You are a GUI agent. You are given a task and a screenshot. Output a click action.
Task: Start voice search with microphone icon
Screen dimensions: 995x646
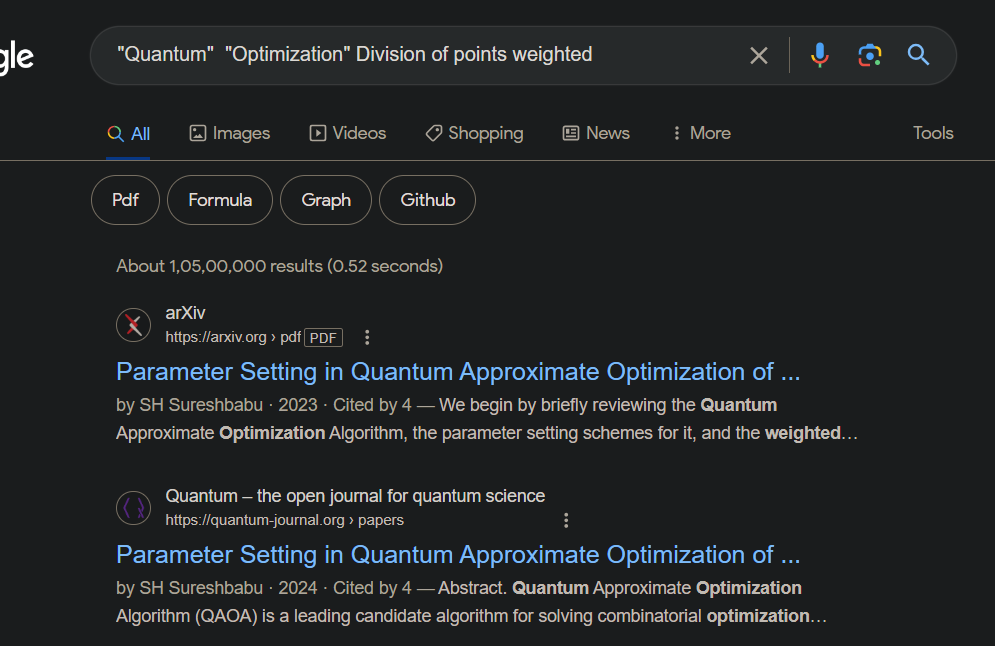click(819, 55)
